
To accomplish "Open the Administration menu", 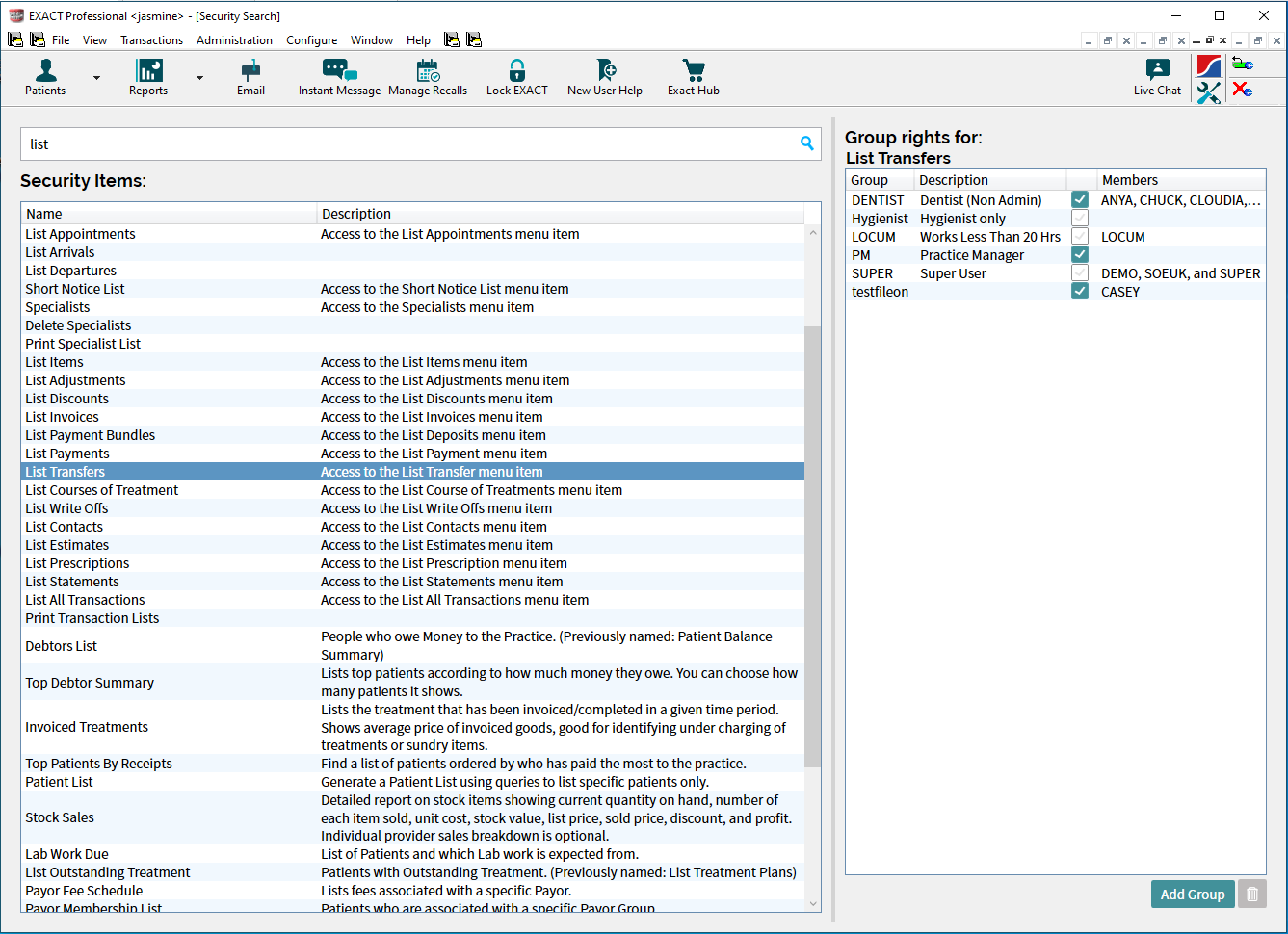I will [x=234, y=40].
